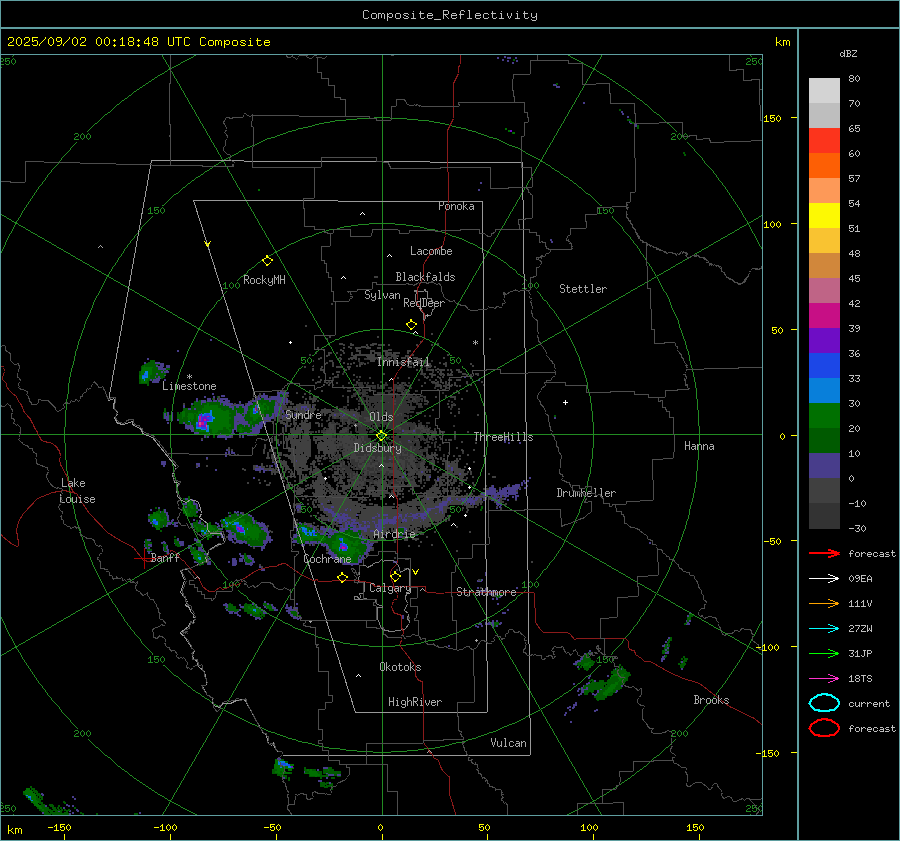Click the dBZ heading above color scale
This screenshot has height=841, width=900.
click(x=848, y=53)
